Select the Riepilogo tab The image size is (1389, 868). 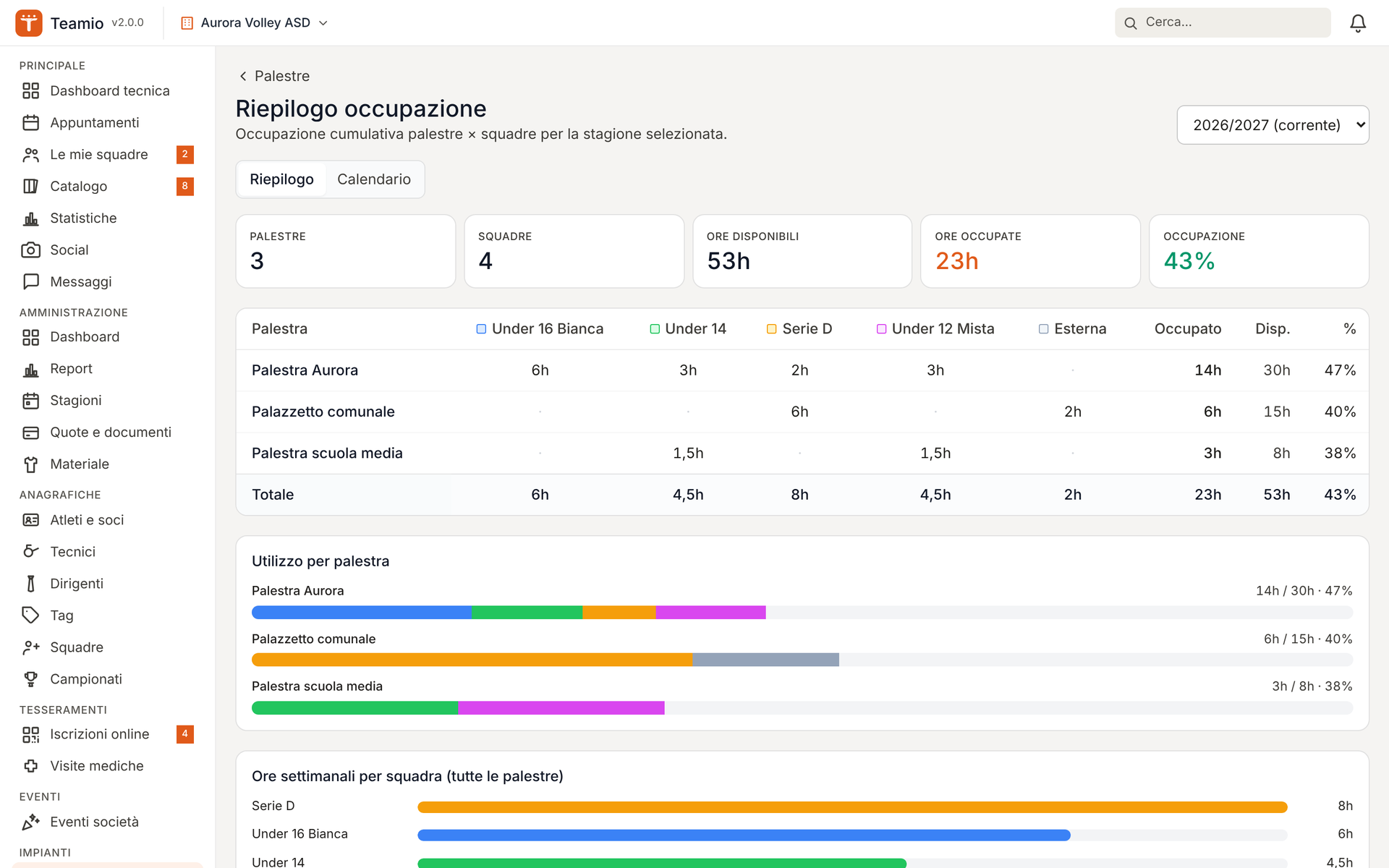281,179
